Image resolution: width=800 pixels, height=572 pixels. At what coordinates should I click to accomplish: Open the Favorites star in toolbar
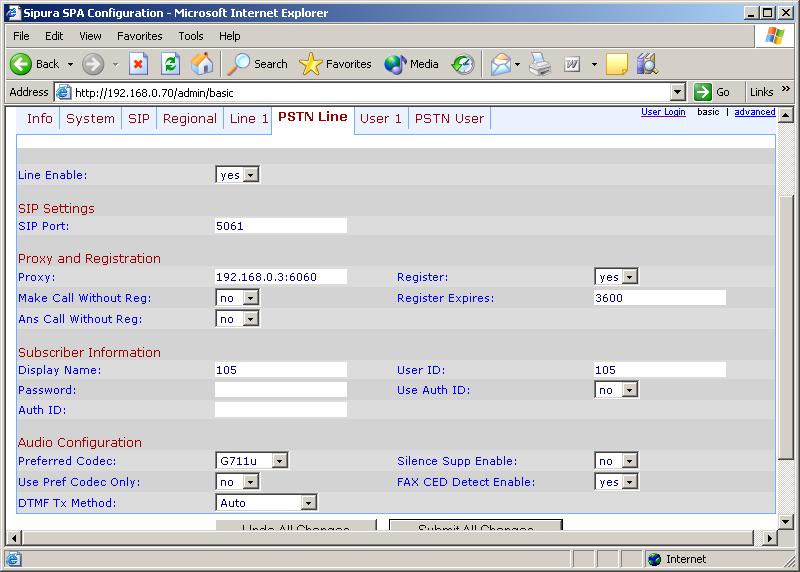(336, 64)
